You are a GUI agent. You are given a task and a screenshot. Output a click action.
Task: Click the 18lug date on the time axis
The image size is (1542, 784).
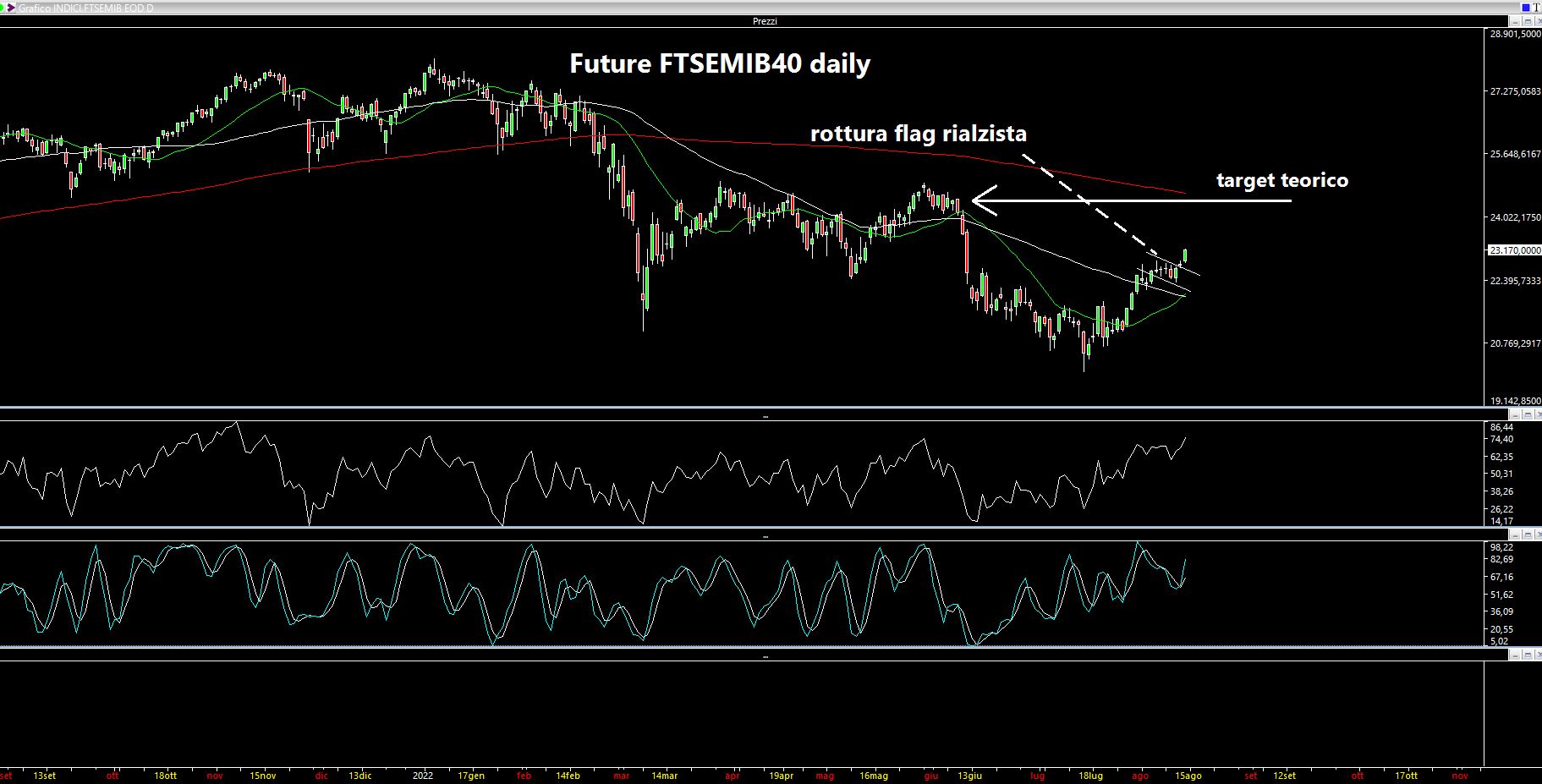(x=1091, y=776)
